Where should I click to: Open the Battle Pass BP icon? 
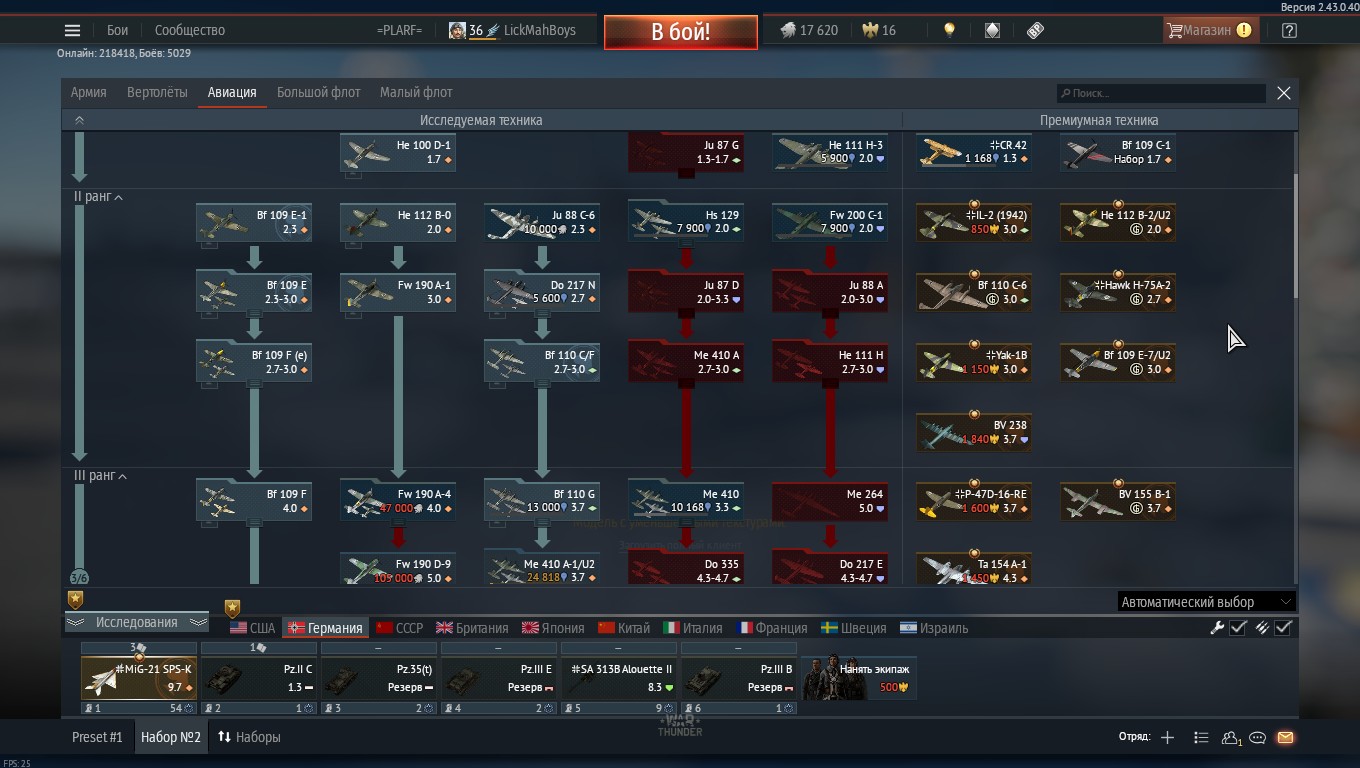[x=1035, y=30]
